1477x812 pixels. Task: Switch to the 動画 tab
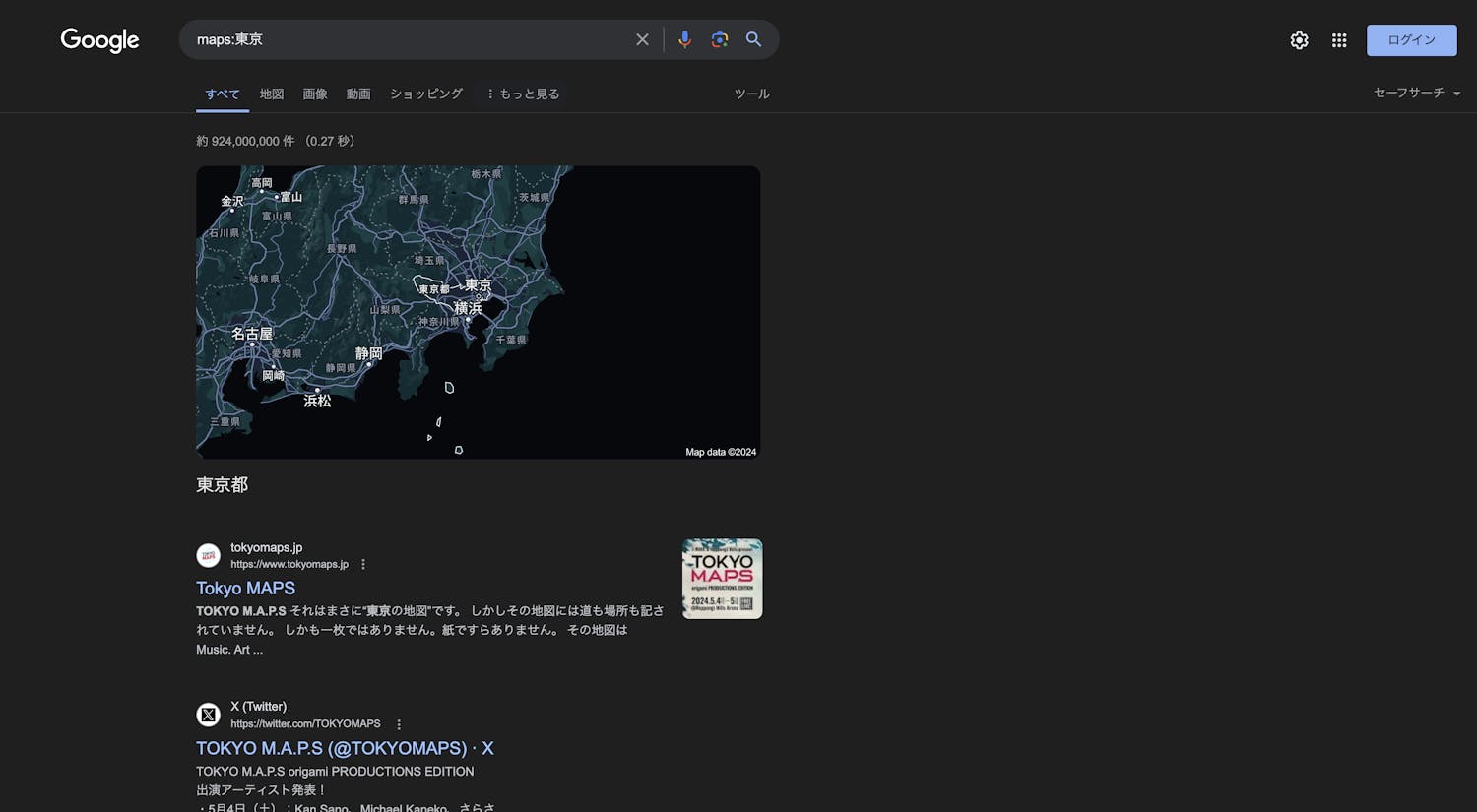358,94
